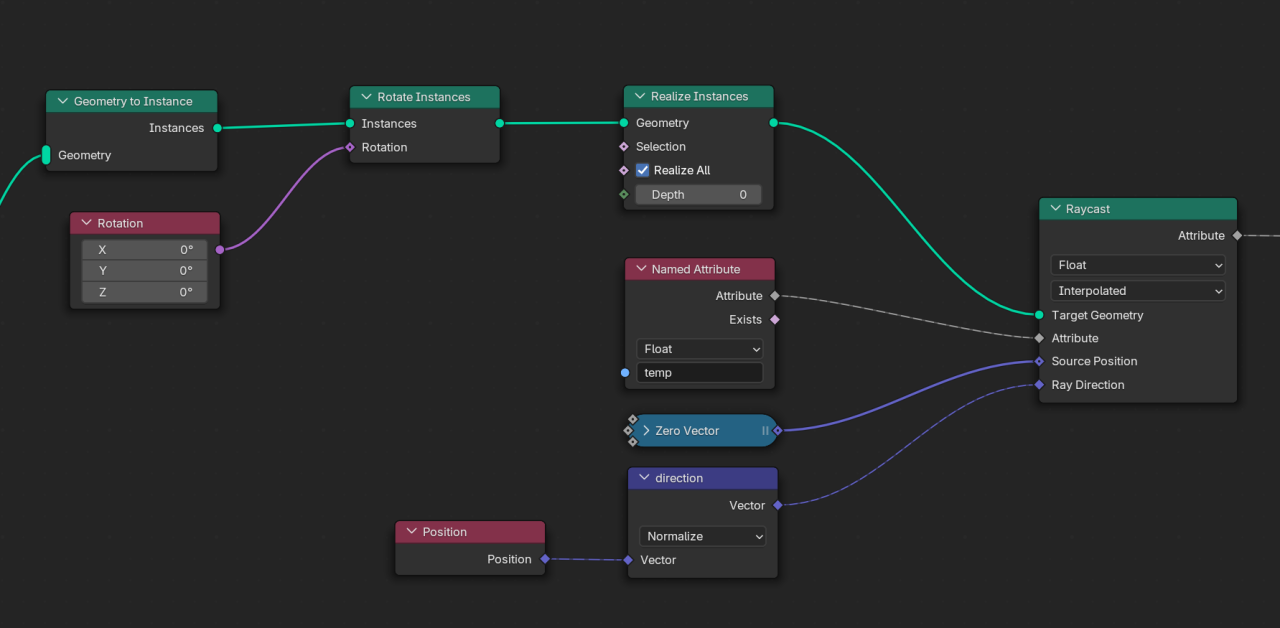Click the Target Geometry input socket on Raycast
Screen dimensions: 1280x628
click(x=1039, y=315)
